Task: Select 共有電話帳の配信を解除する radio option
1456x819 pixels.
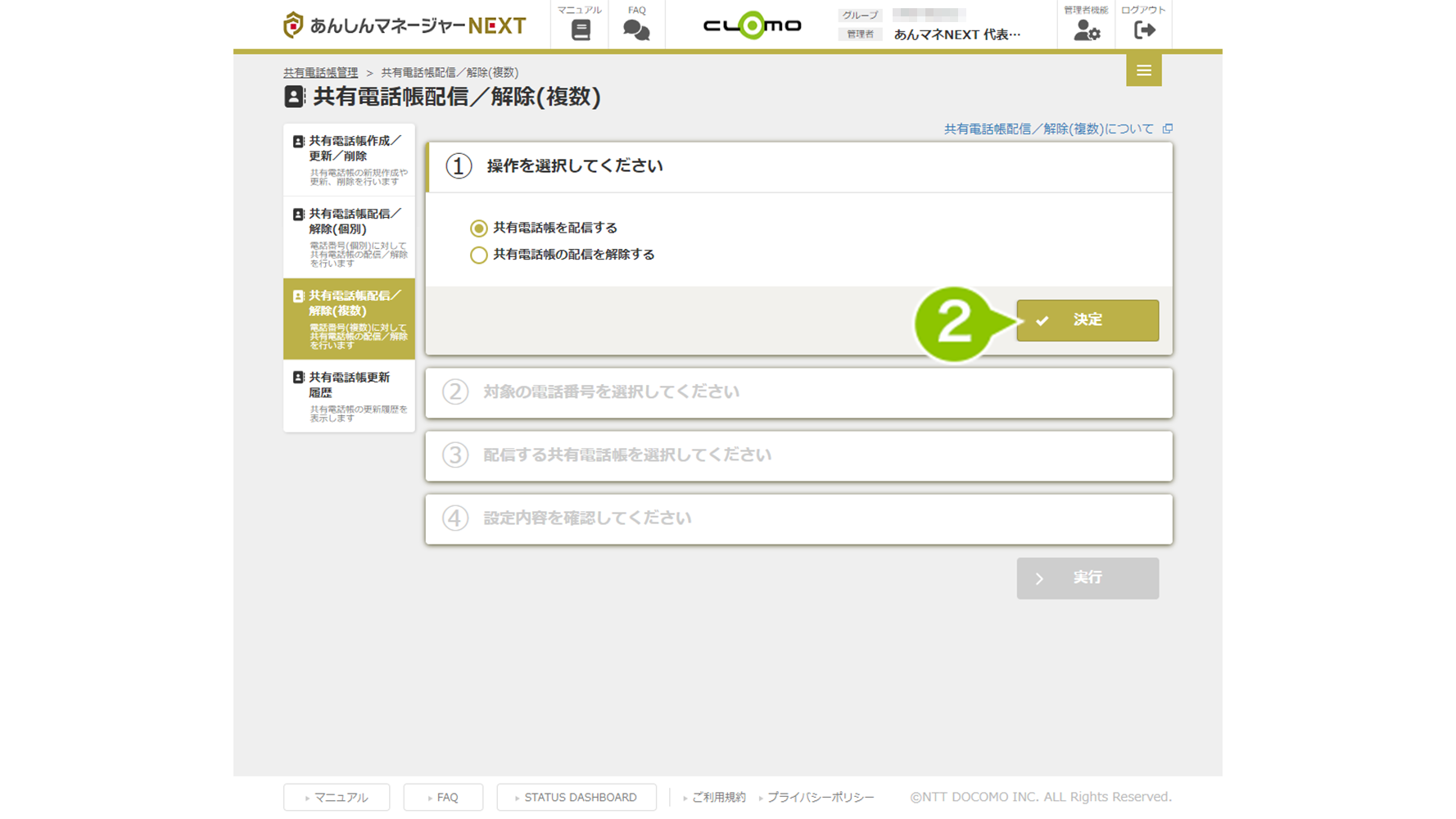Action: [x=479, y=256]
